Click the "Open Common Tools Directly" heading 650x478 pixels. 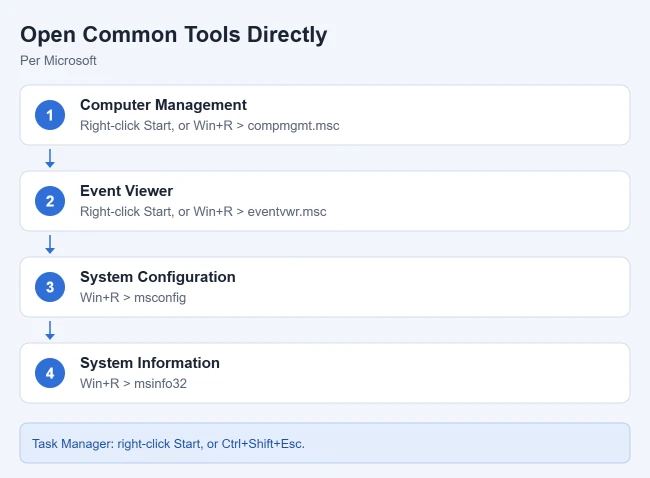point(173,35)
